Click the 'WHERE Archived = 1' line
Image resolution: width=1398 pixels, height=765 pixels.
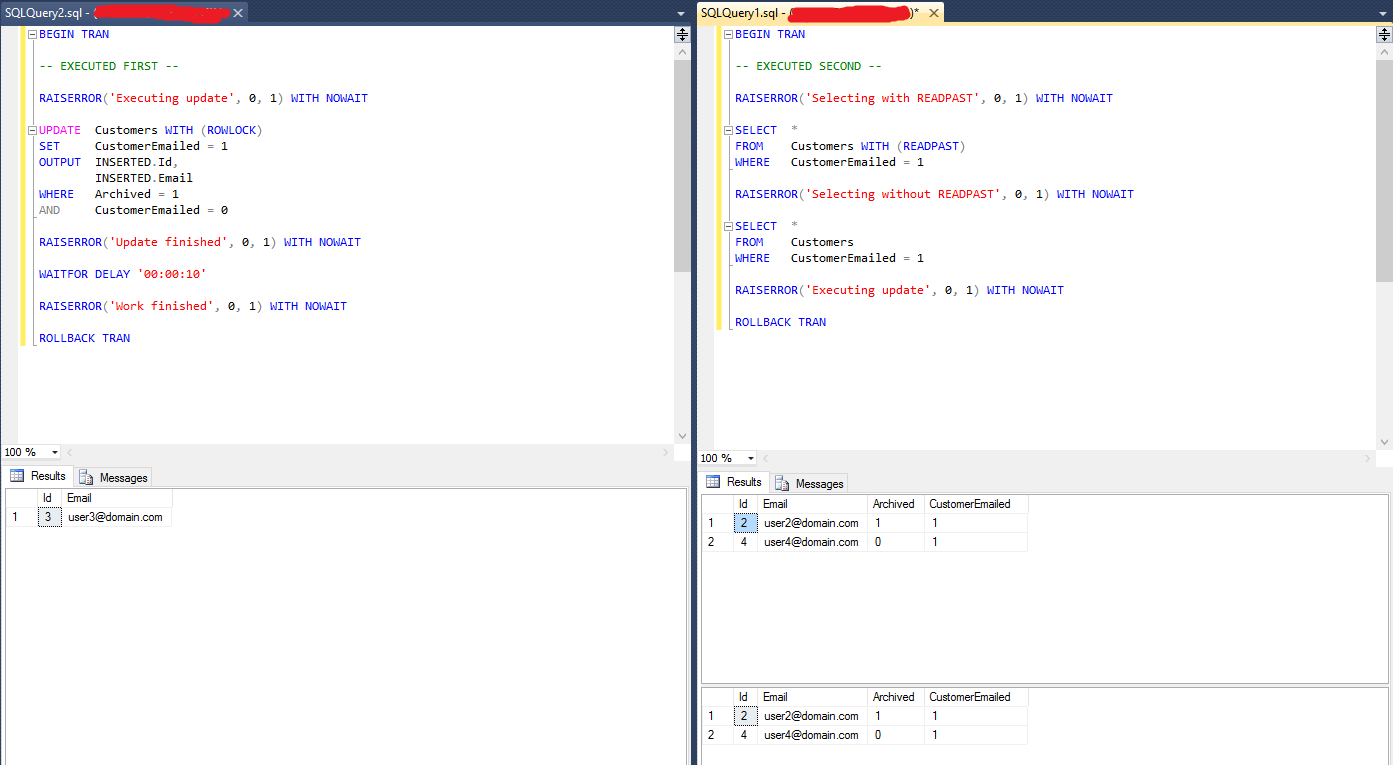click(109, 194)
